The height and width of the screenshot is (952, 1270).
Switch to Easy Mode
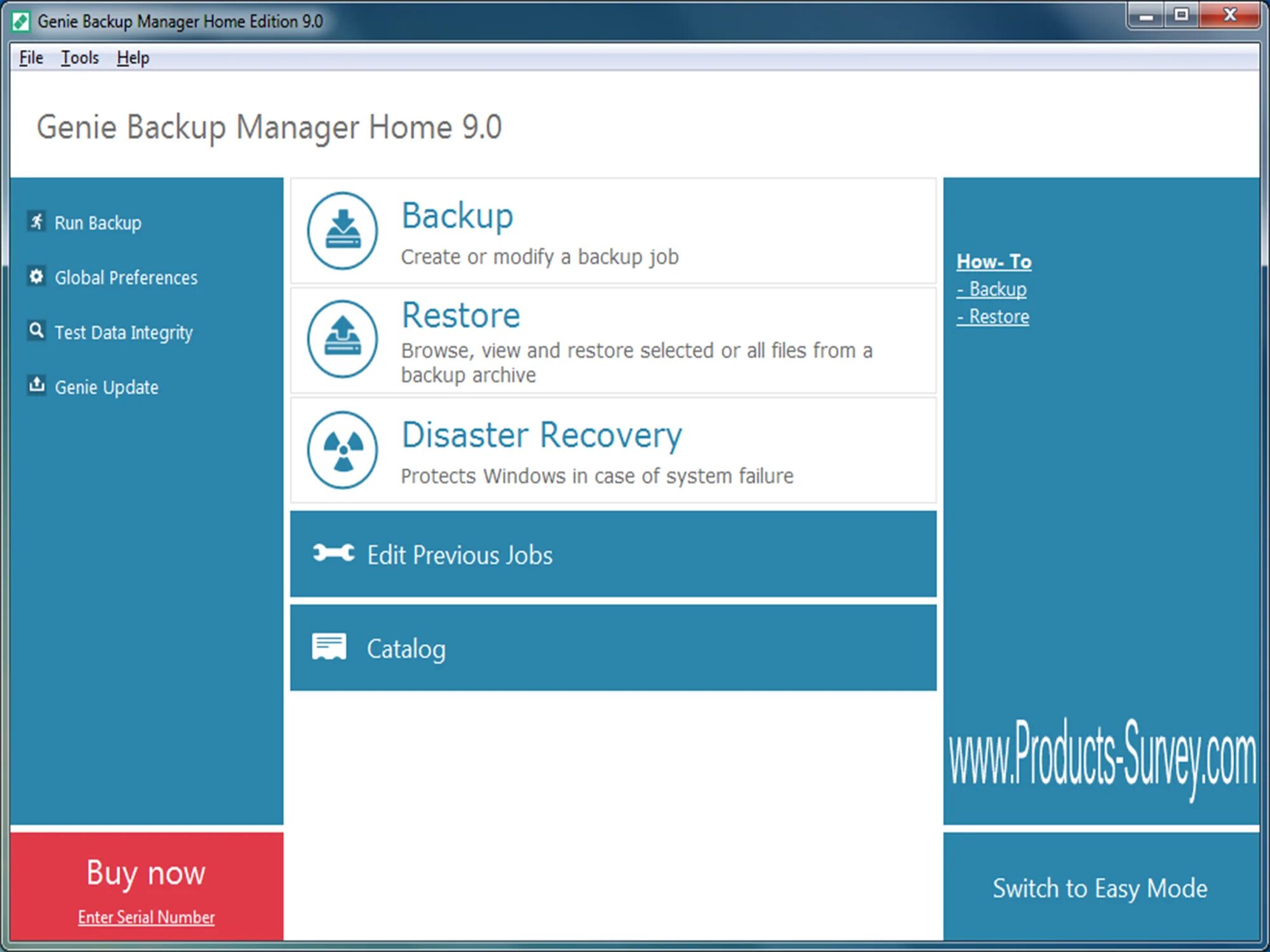coord(1100,888)
